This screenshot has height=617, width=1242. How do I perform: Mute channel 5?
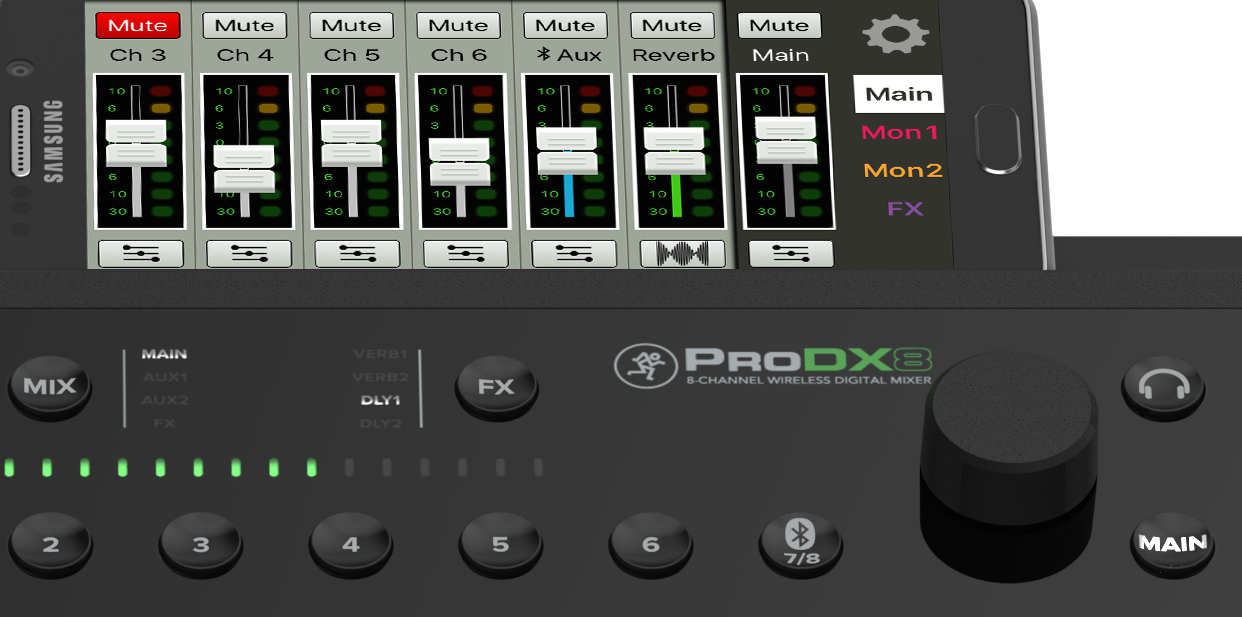click(351, 25)
